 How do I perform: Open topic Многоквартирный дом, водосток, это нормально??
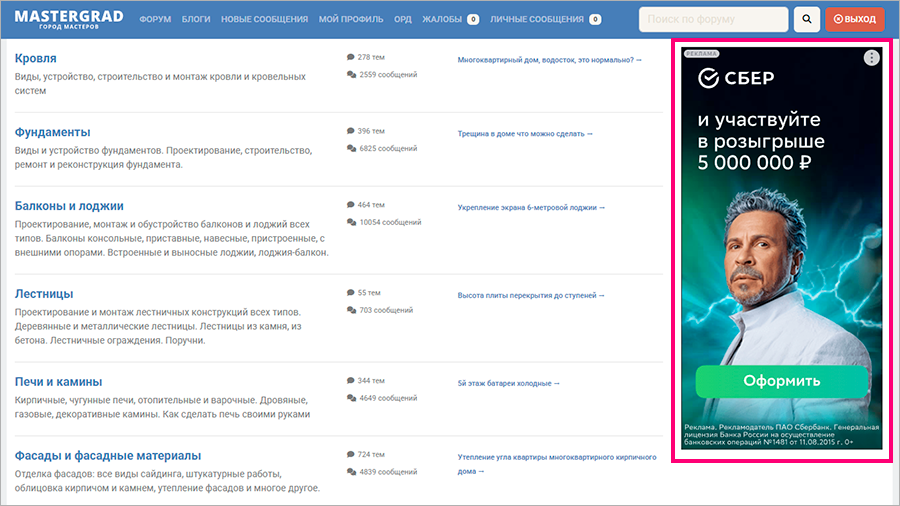pos(549,60)
